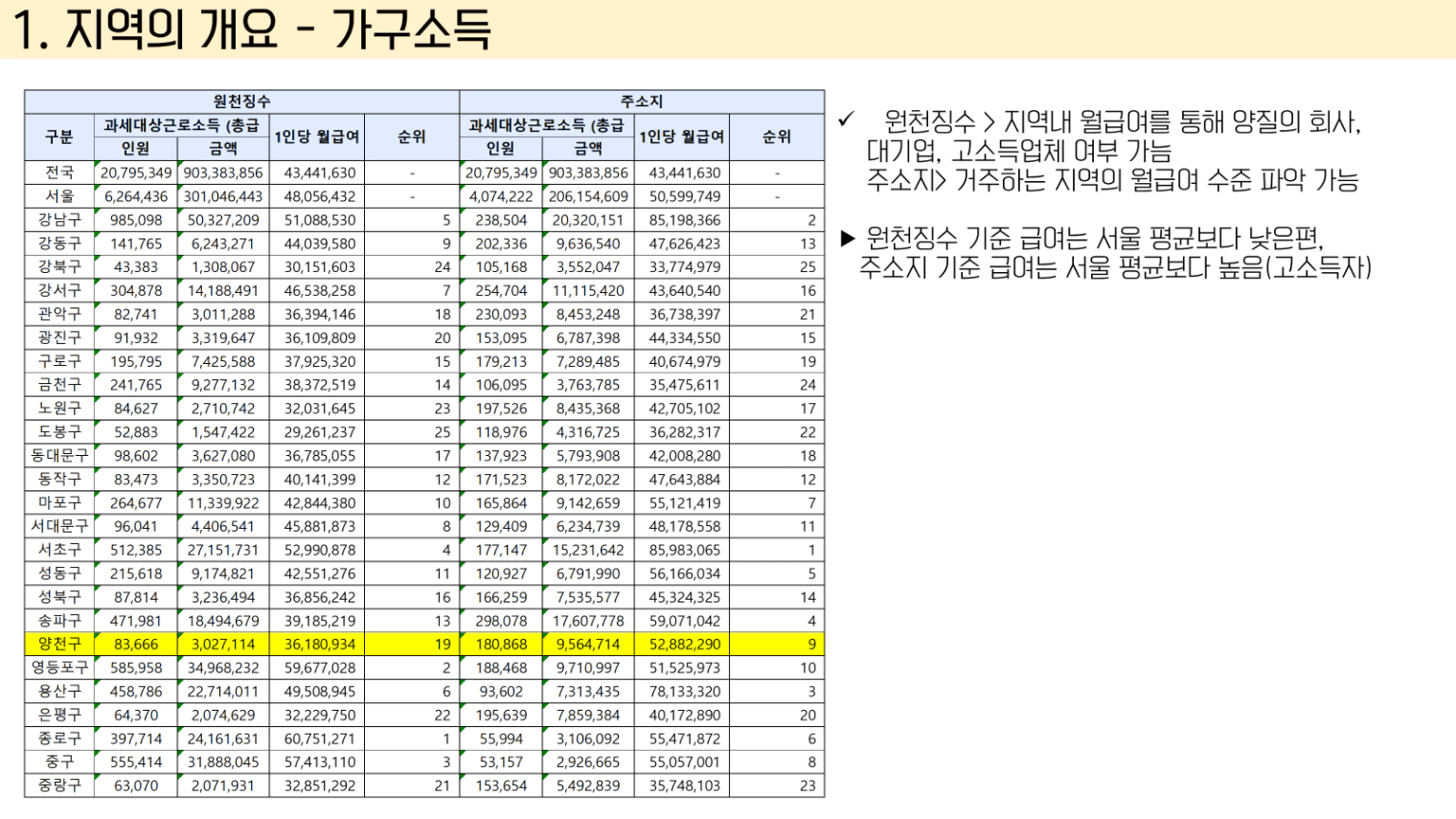Select the 종로구 row label cell
Image resolution: width=1456 pixels, height=819 pixels.
click(x=59, y=739)
